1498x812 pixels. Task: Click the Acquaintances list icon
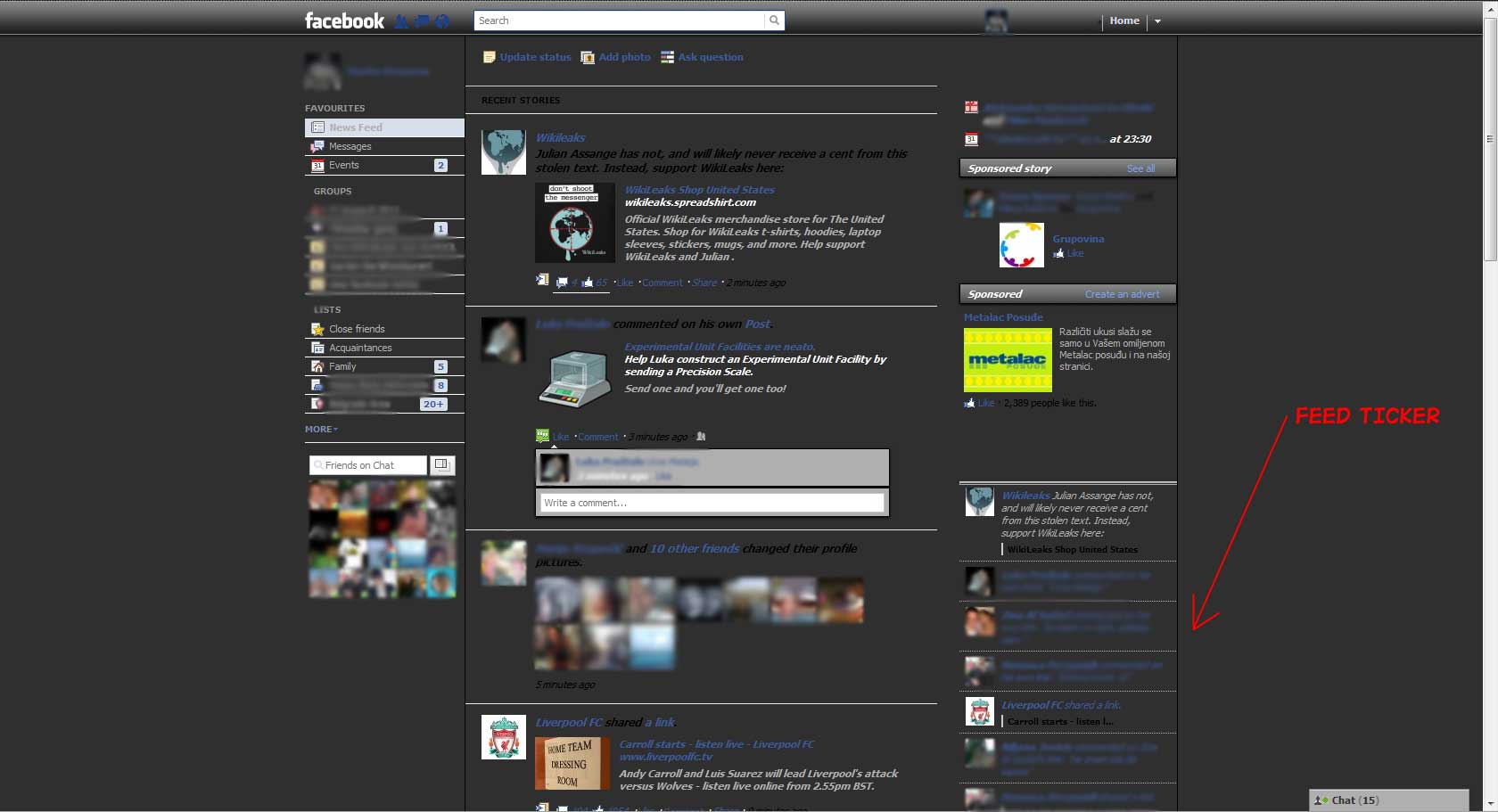coord(317,348)
